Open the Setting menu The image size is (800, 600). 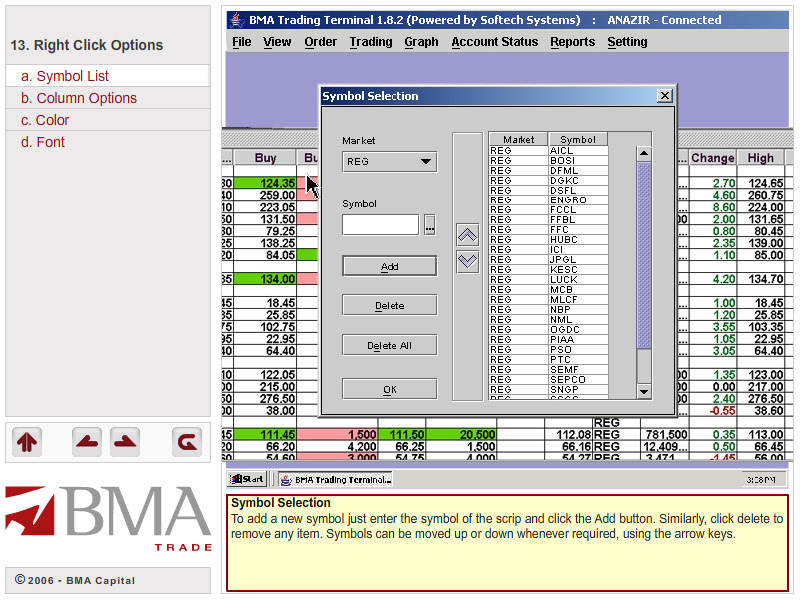627,42
